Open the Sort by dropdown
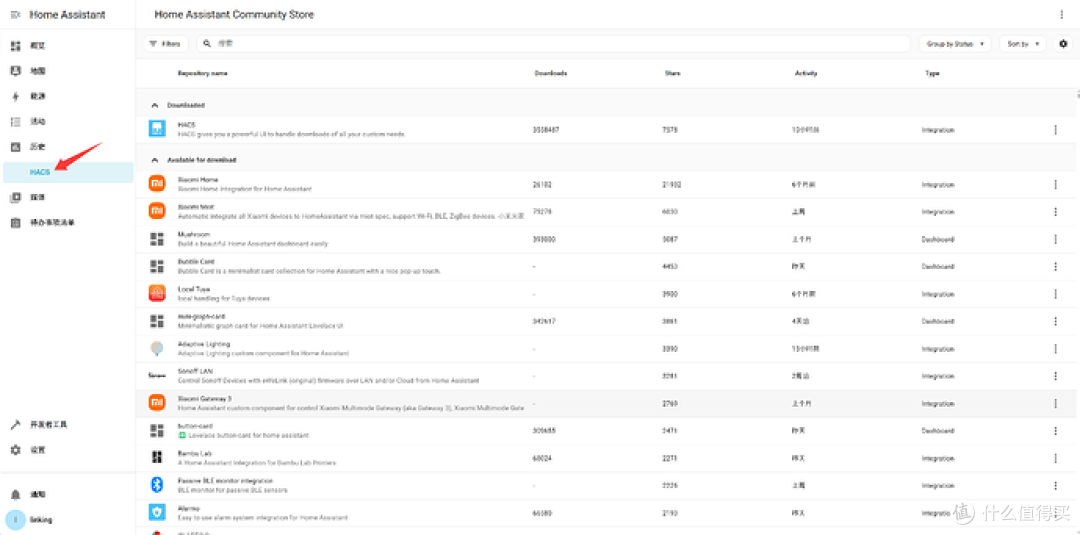The height and width of the screenshot is (535, 1080). point(1022,43)
